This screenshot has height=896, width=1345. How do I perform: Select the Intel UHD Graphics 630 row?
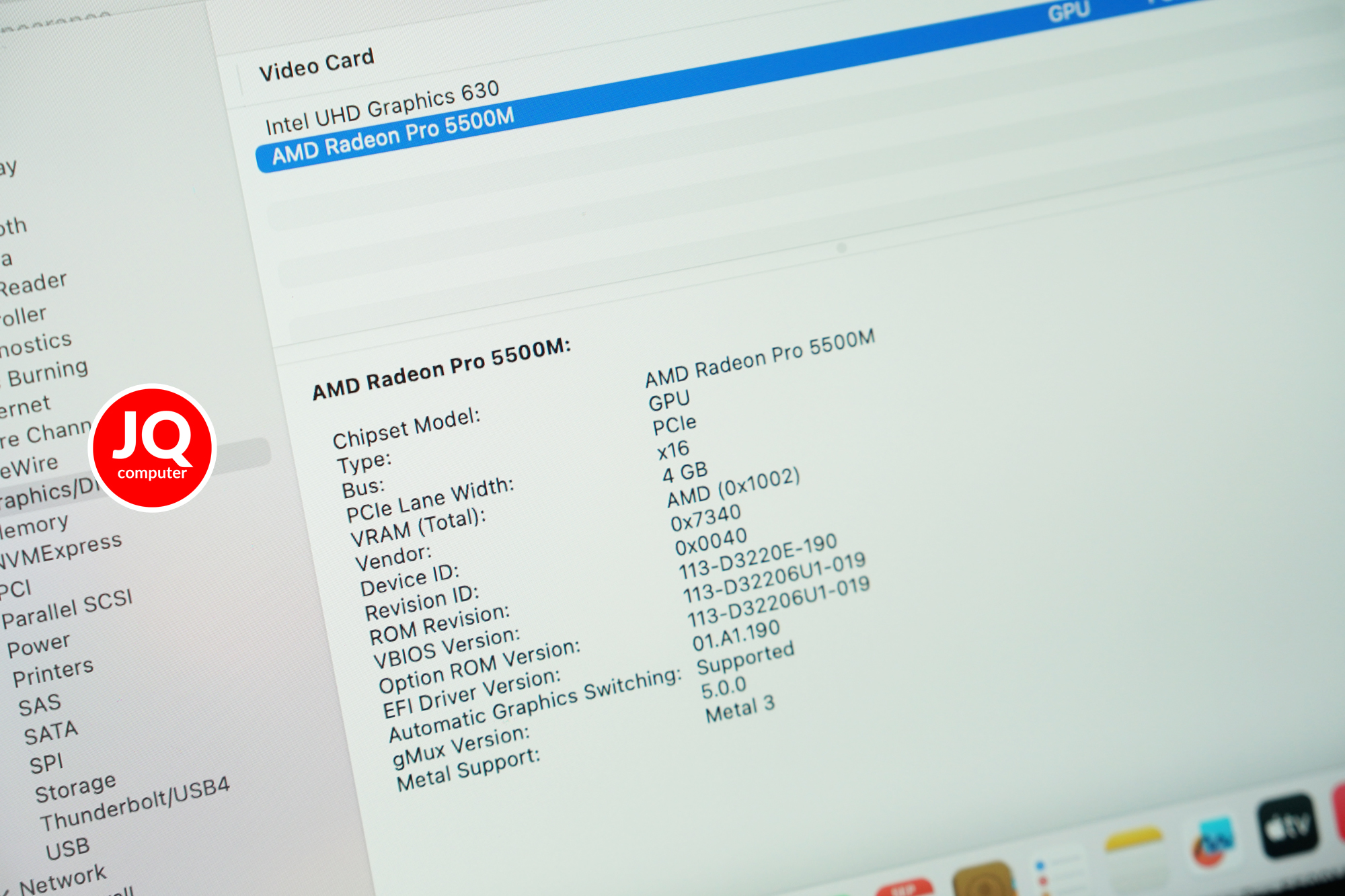click(382, 108)
